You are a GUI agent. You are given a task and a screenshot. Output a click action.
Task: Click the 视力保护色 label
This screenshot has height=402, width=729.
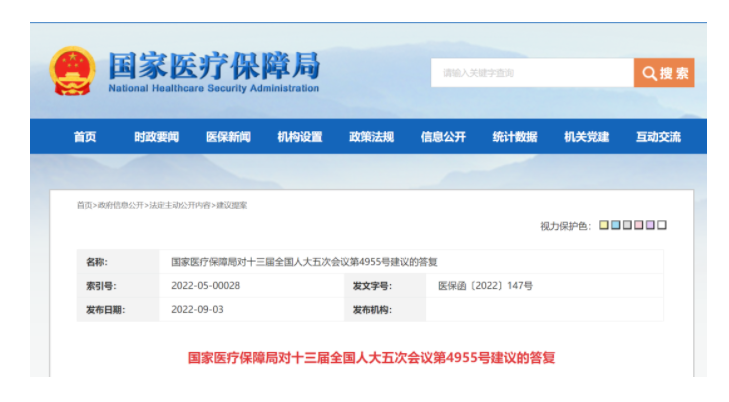pyautogui.click(x=565, y=226)
